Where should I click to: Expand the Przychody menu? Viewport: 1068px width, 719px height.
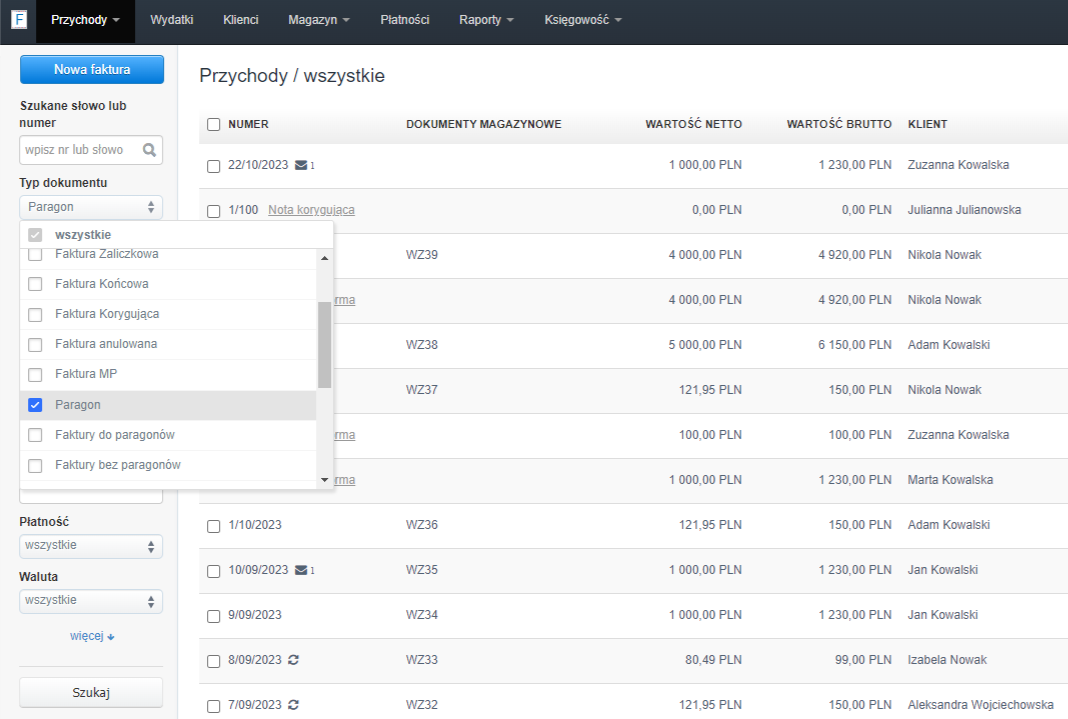[x=85, y=20]
